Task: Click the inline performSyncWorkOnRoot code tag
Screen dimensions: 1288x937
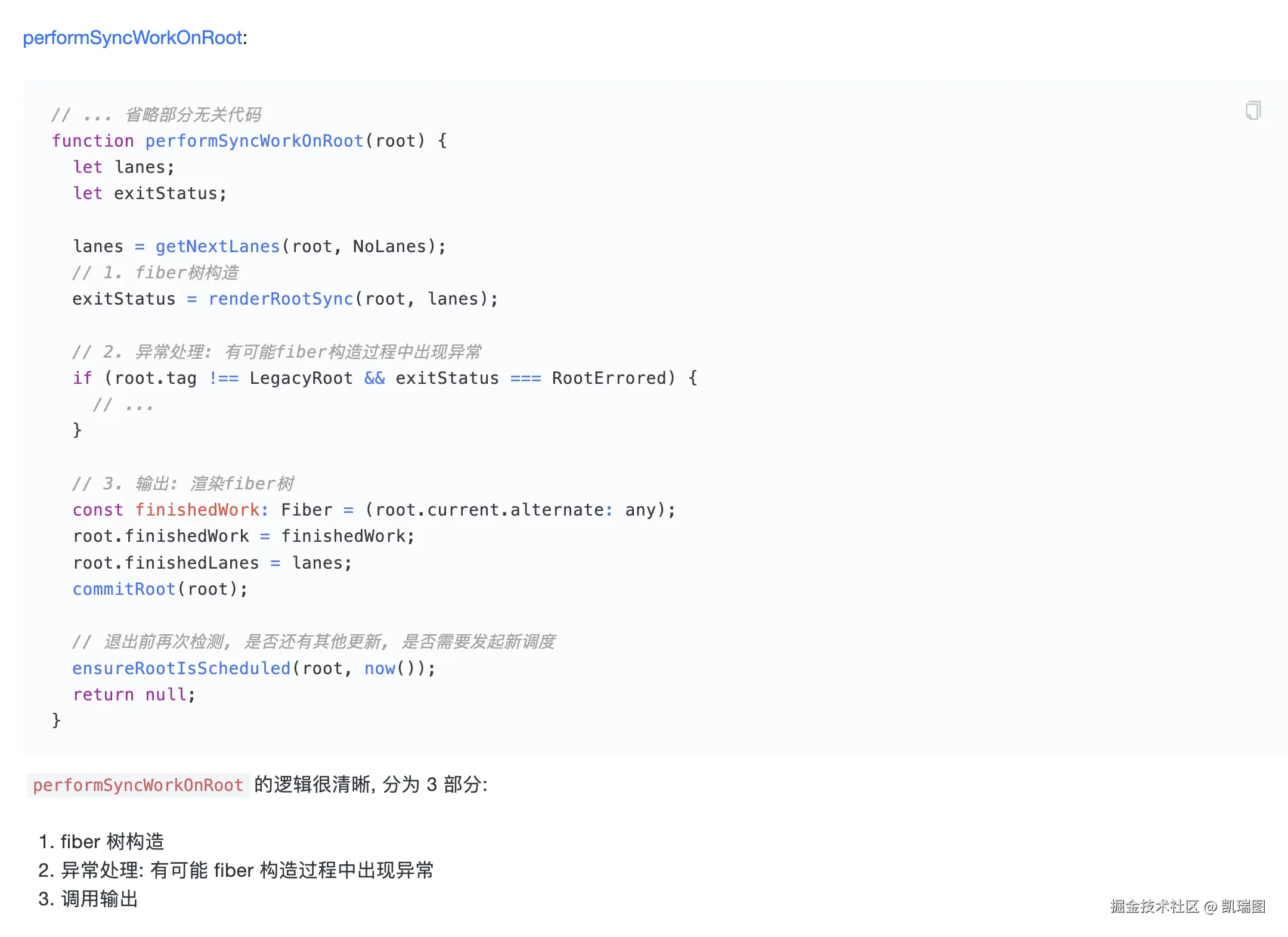Action: point(138,785)
